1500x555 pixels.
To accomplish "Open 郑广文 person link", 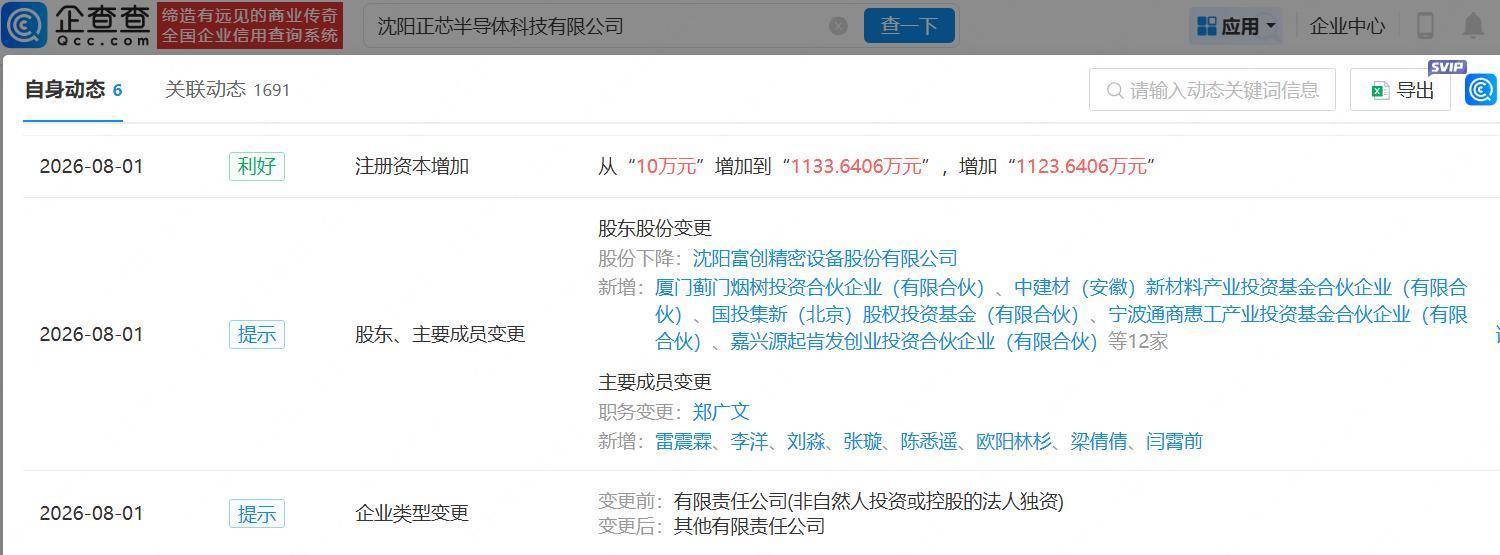I will click(720, 412).
